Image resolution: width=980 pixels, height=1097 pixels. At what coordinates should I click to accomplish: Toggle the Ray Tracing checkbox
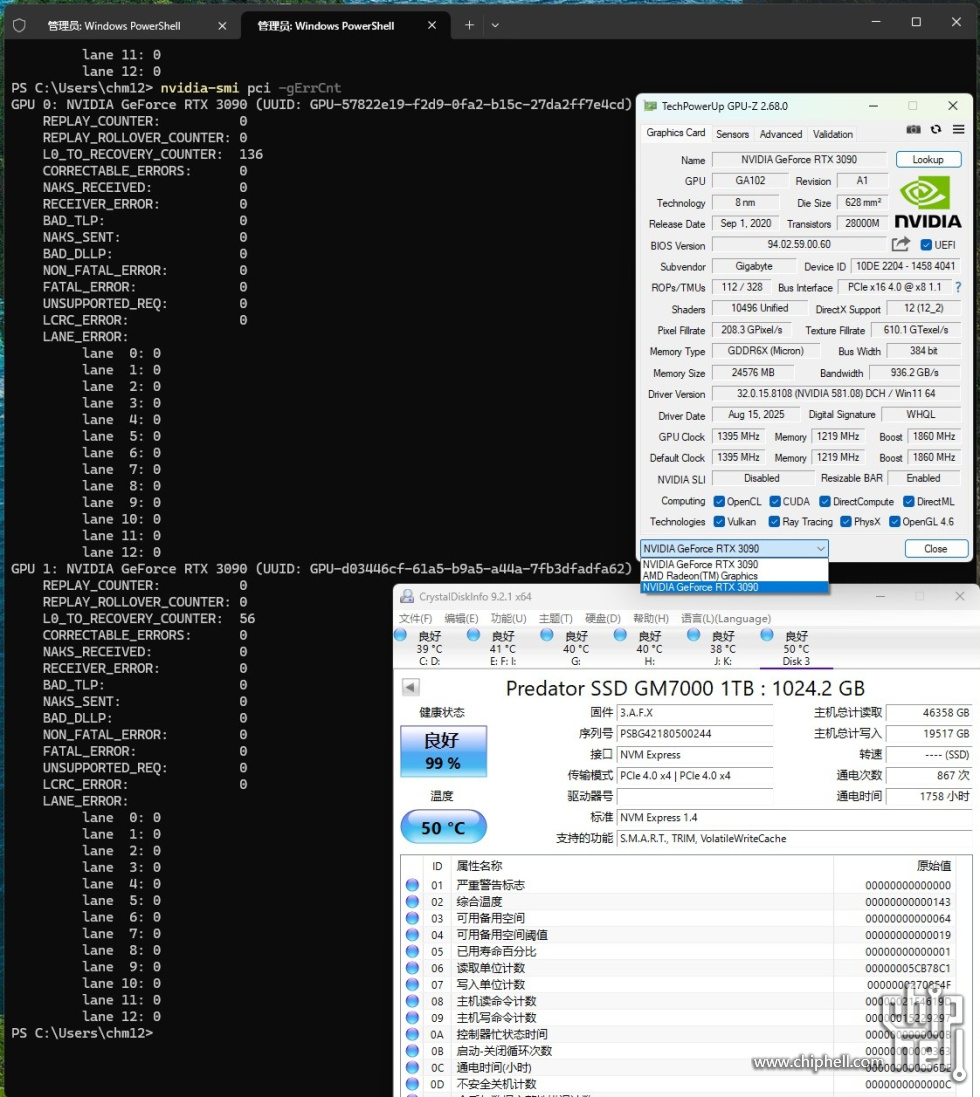point(774,522)
